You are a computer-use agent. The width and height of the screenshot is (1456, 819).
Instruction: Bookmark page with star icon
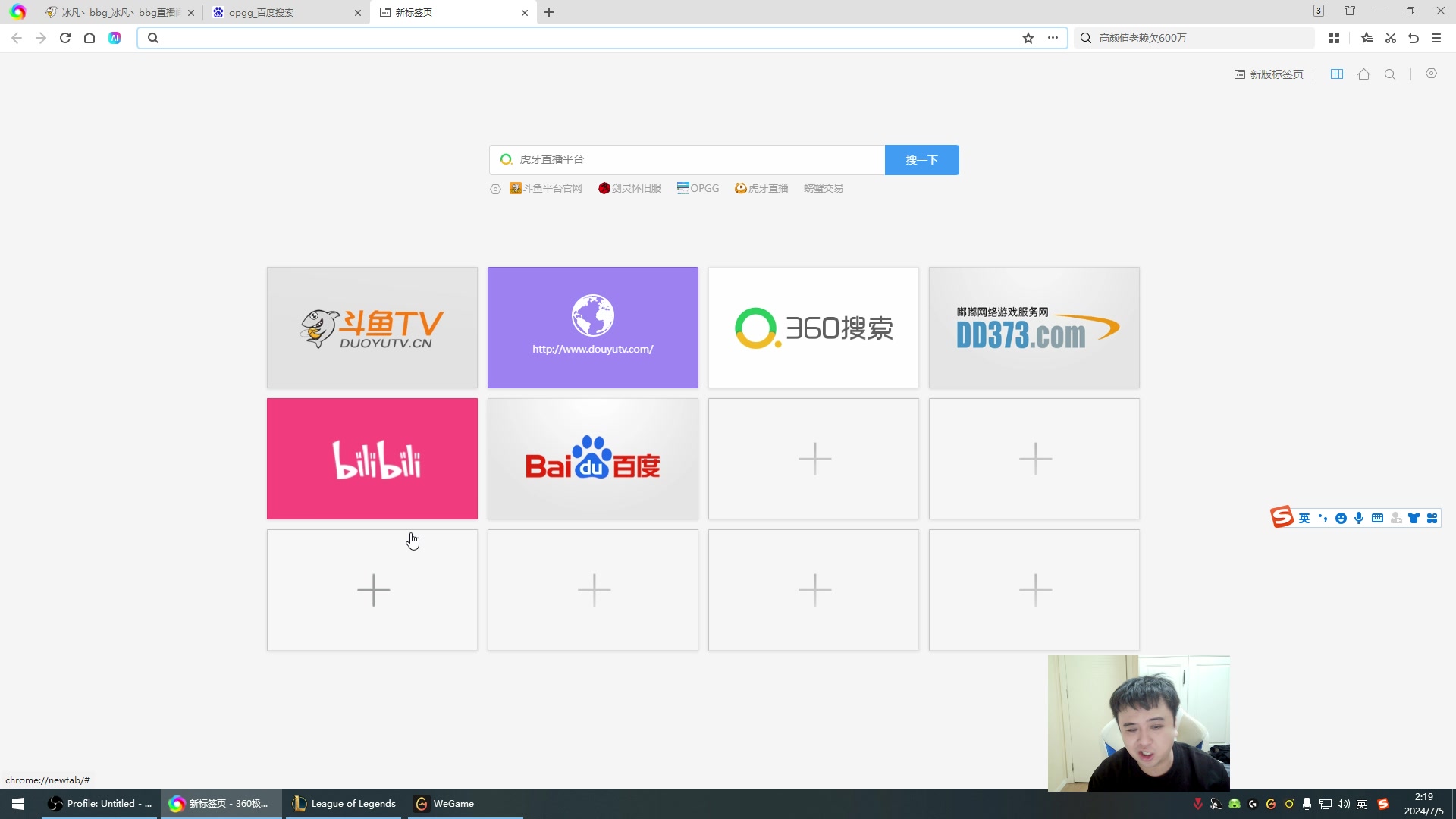tap(1028, 38)
